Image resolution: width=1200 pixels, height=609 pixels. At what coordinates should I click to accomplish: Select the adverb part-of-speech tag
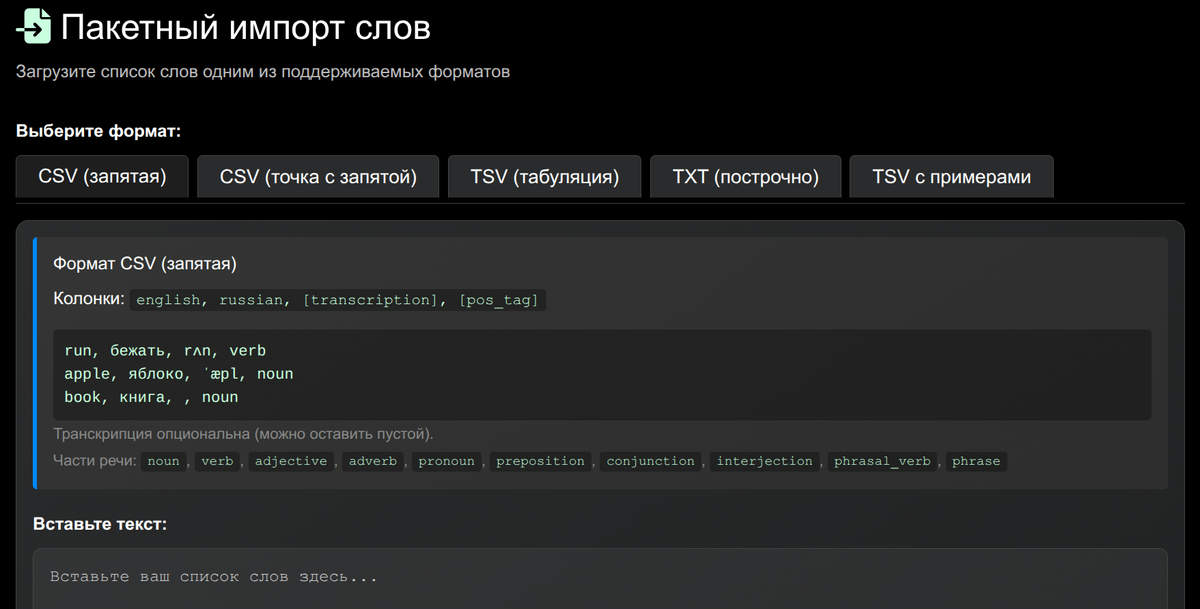point(372,461)
